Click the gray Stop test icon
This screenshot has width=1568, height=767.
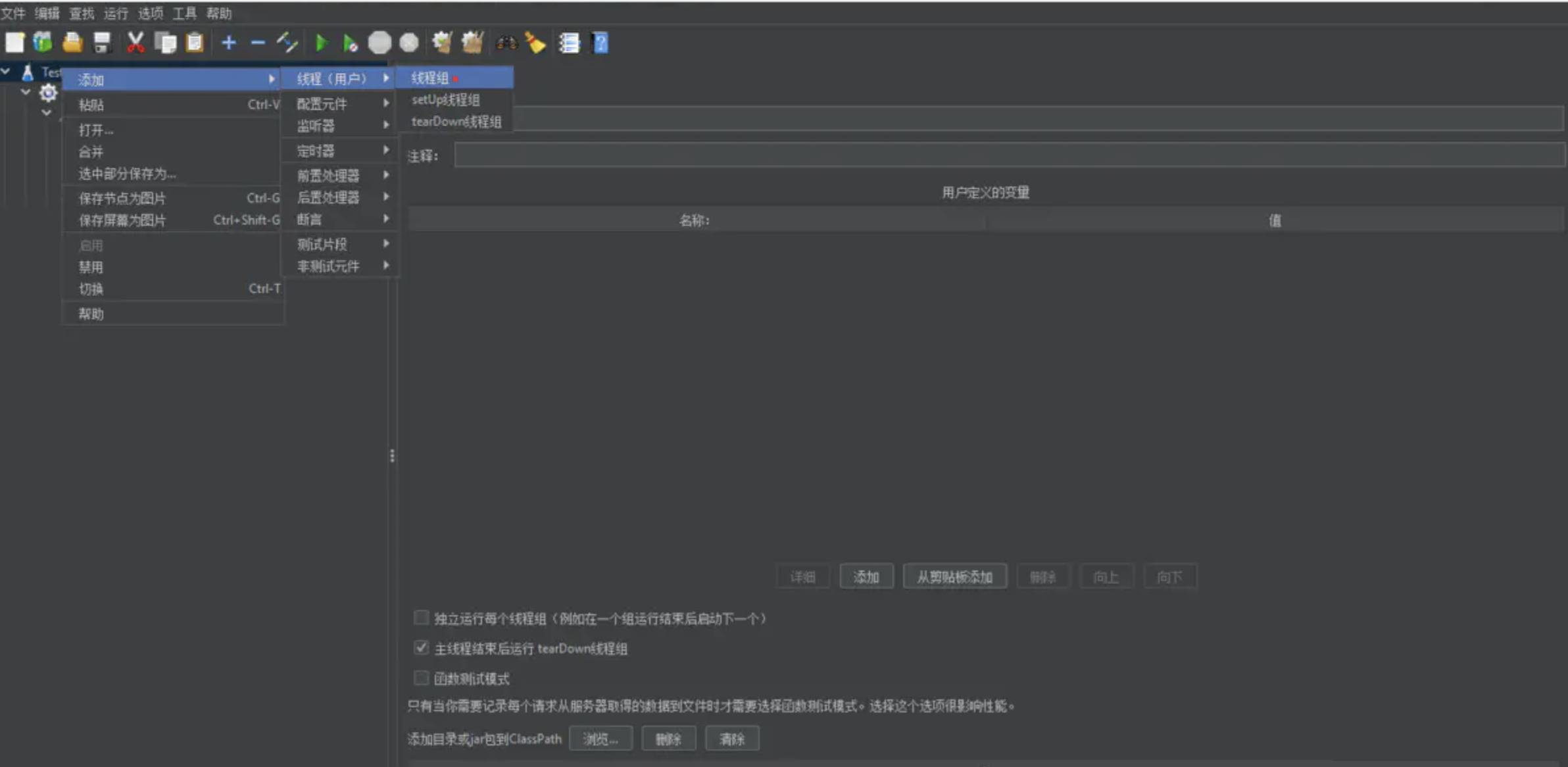(380, 43)
